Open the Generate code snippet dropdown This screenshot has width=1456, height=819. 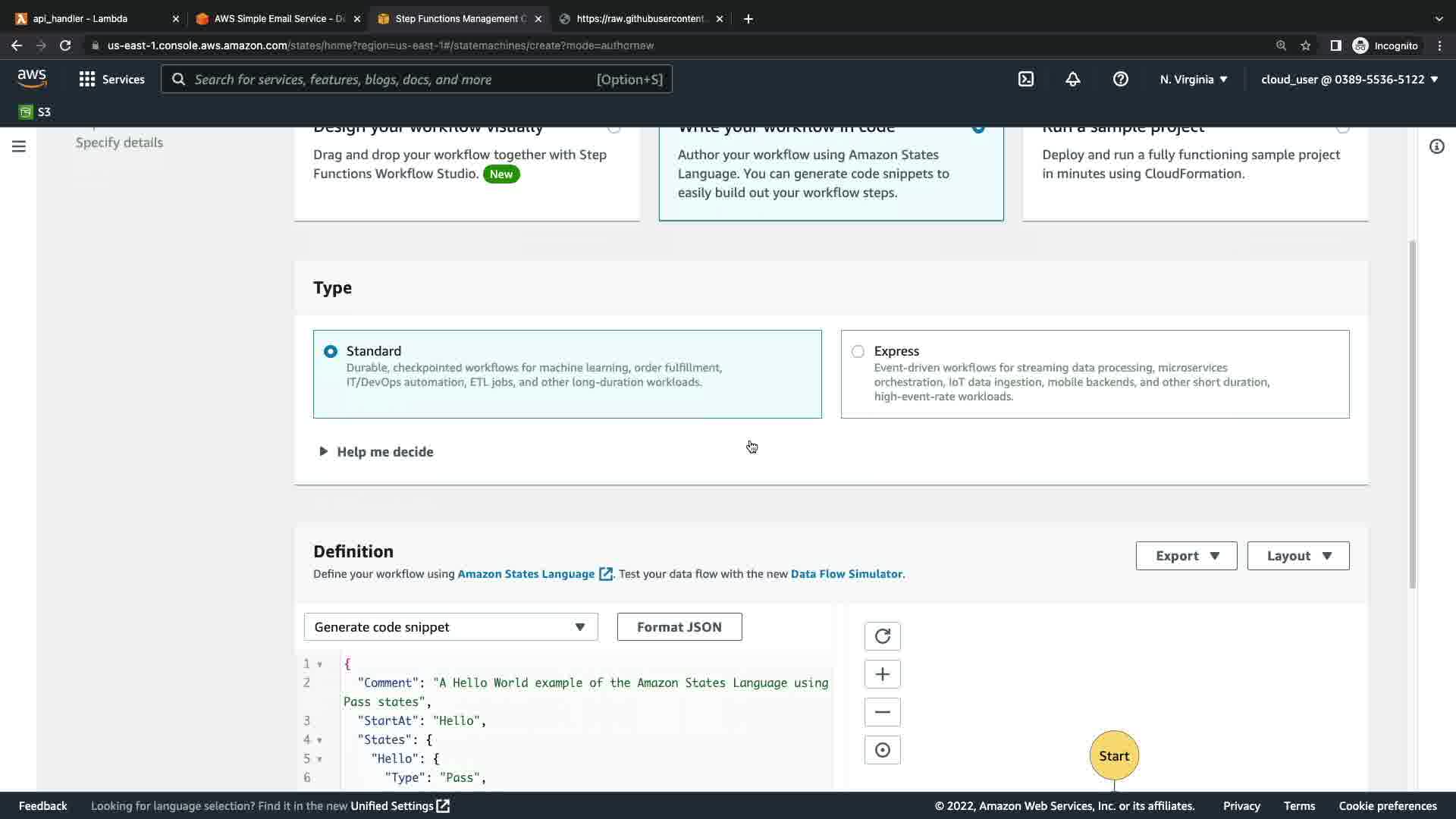point(450,627)
